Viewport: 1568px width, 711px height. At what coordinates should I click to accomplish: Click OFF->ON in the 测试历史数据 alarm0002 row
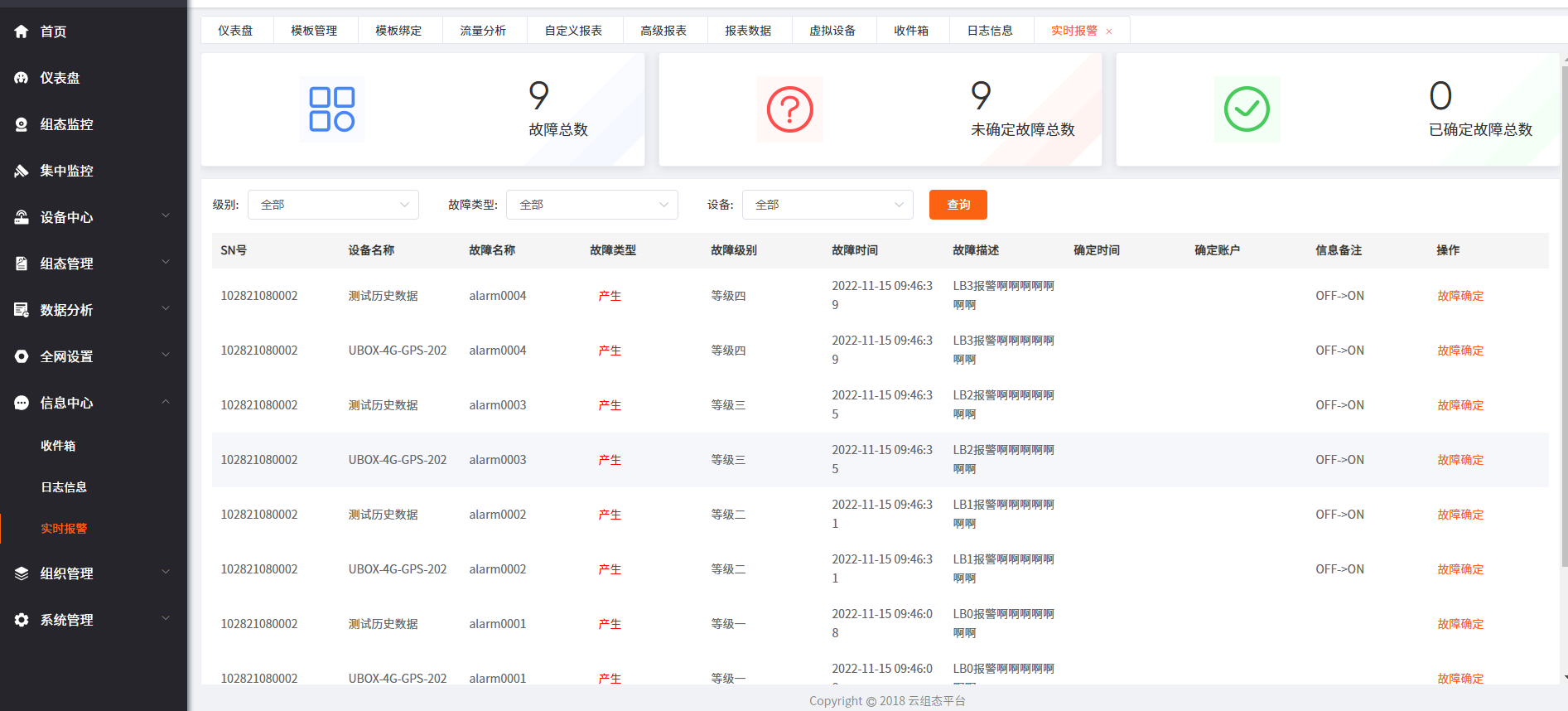(x=1339, y=515)
